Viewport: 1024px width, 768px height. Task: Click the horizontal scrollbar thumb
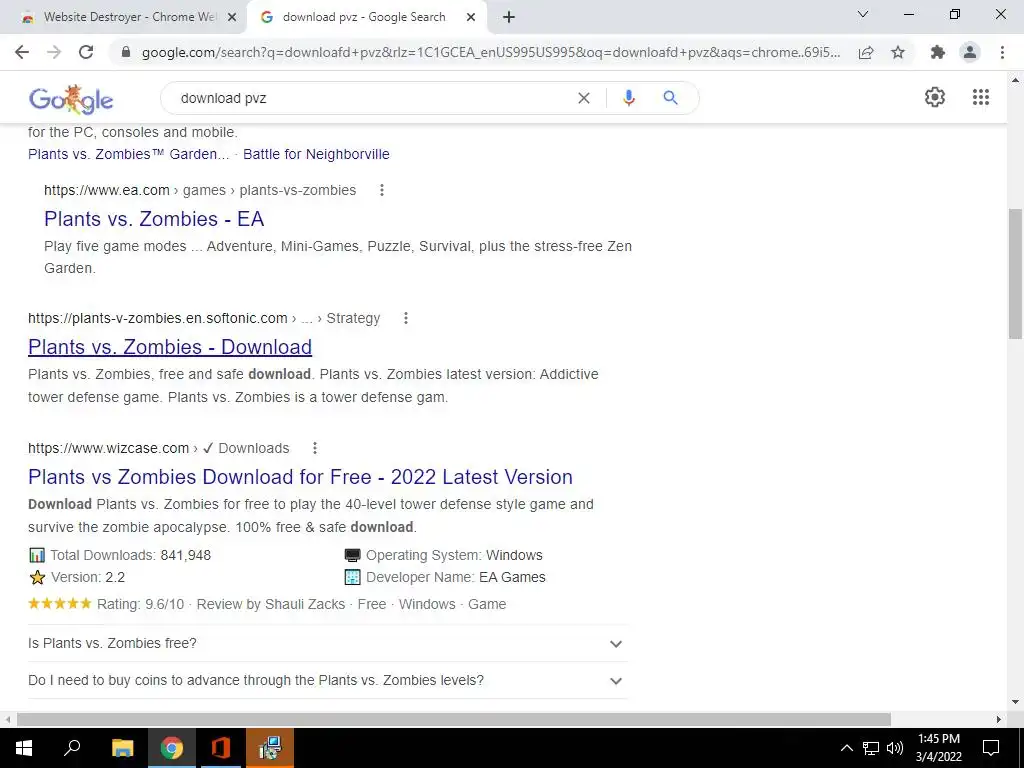click(454, 719)
